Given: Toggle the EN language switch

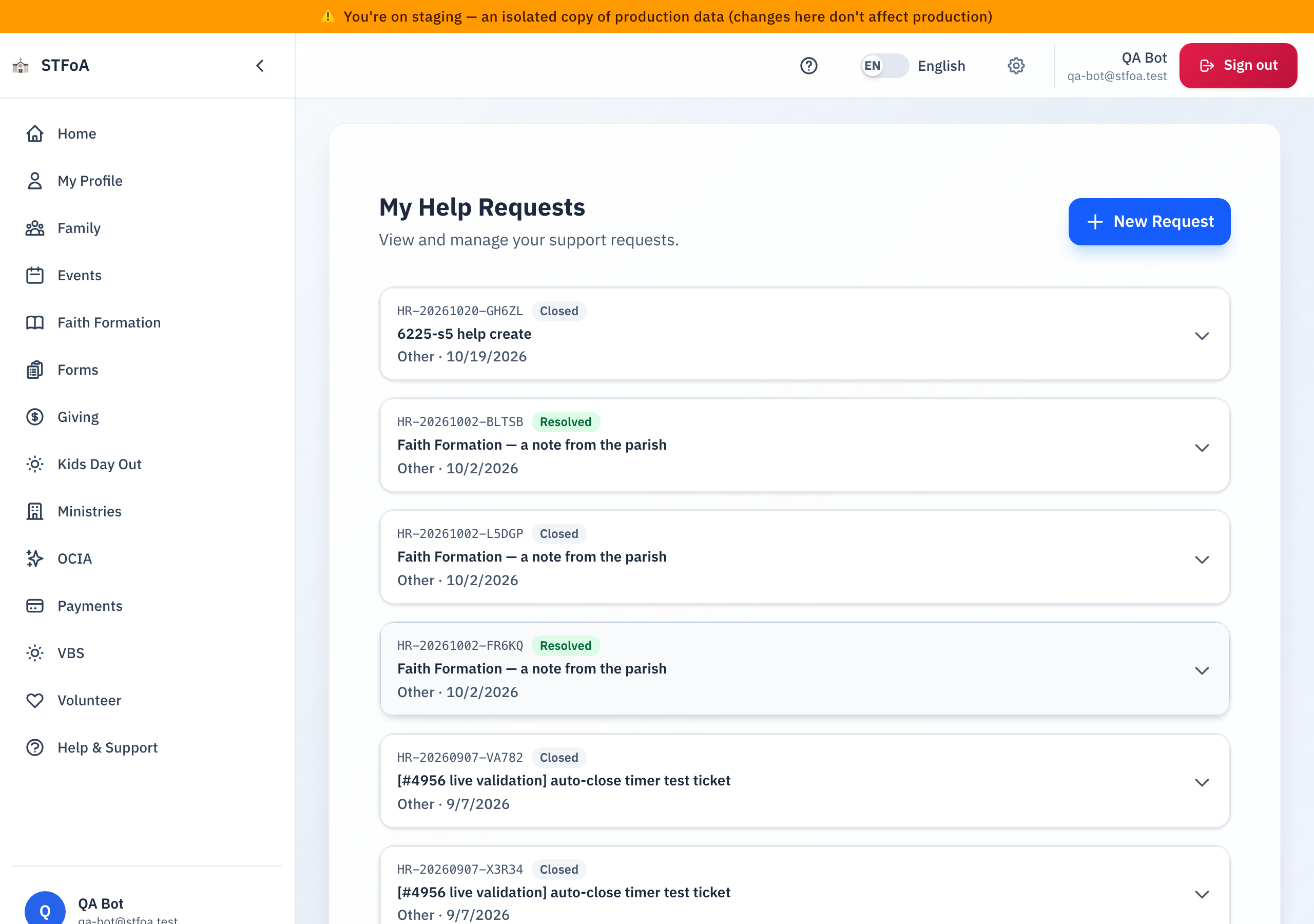Looking at the screenshot, I should 884,66.
